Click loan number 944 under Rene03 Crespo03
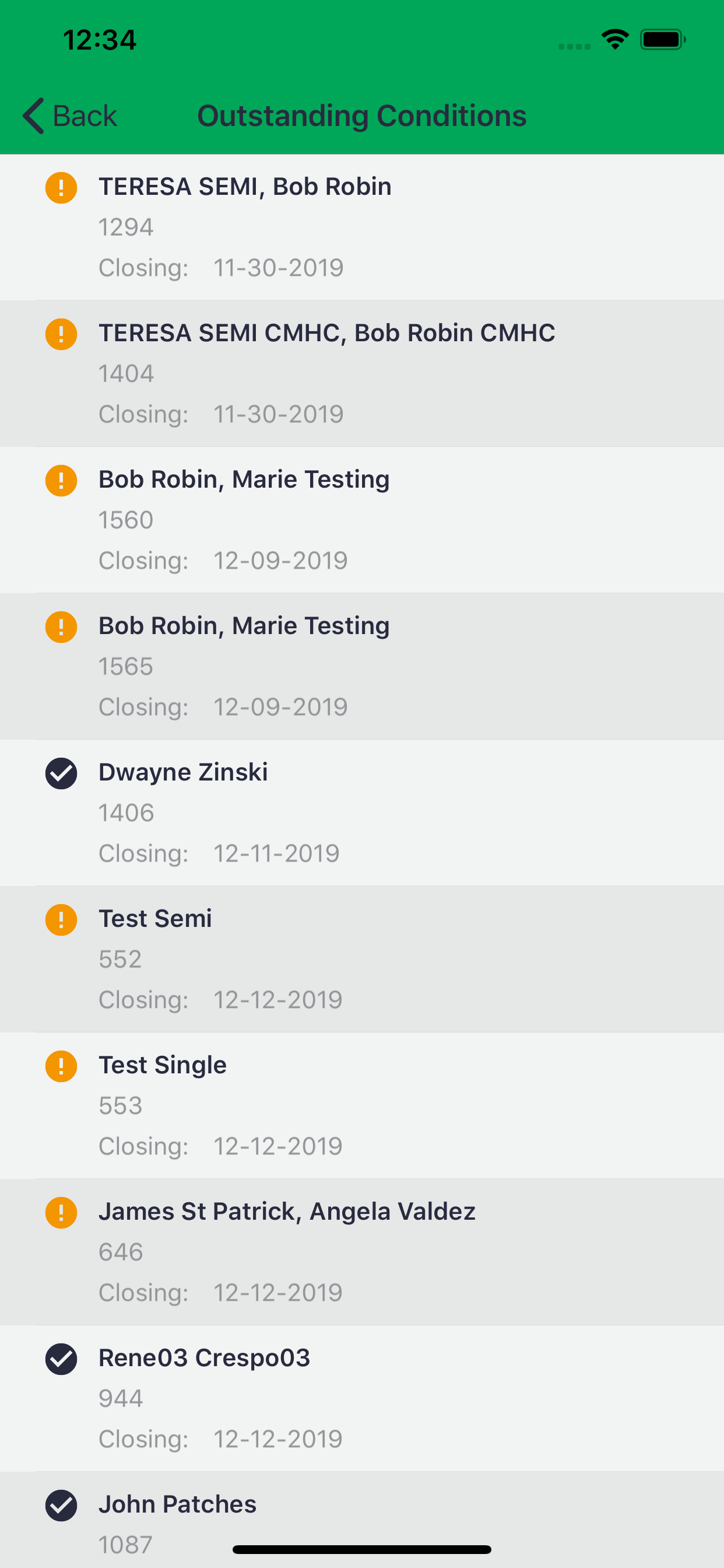The width and height of the screenshot is (724, 1568). point(121,1398)
